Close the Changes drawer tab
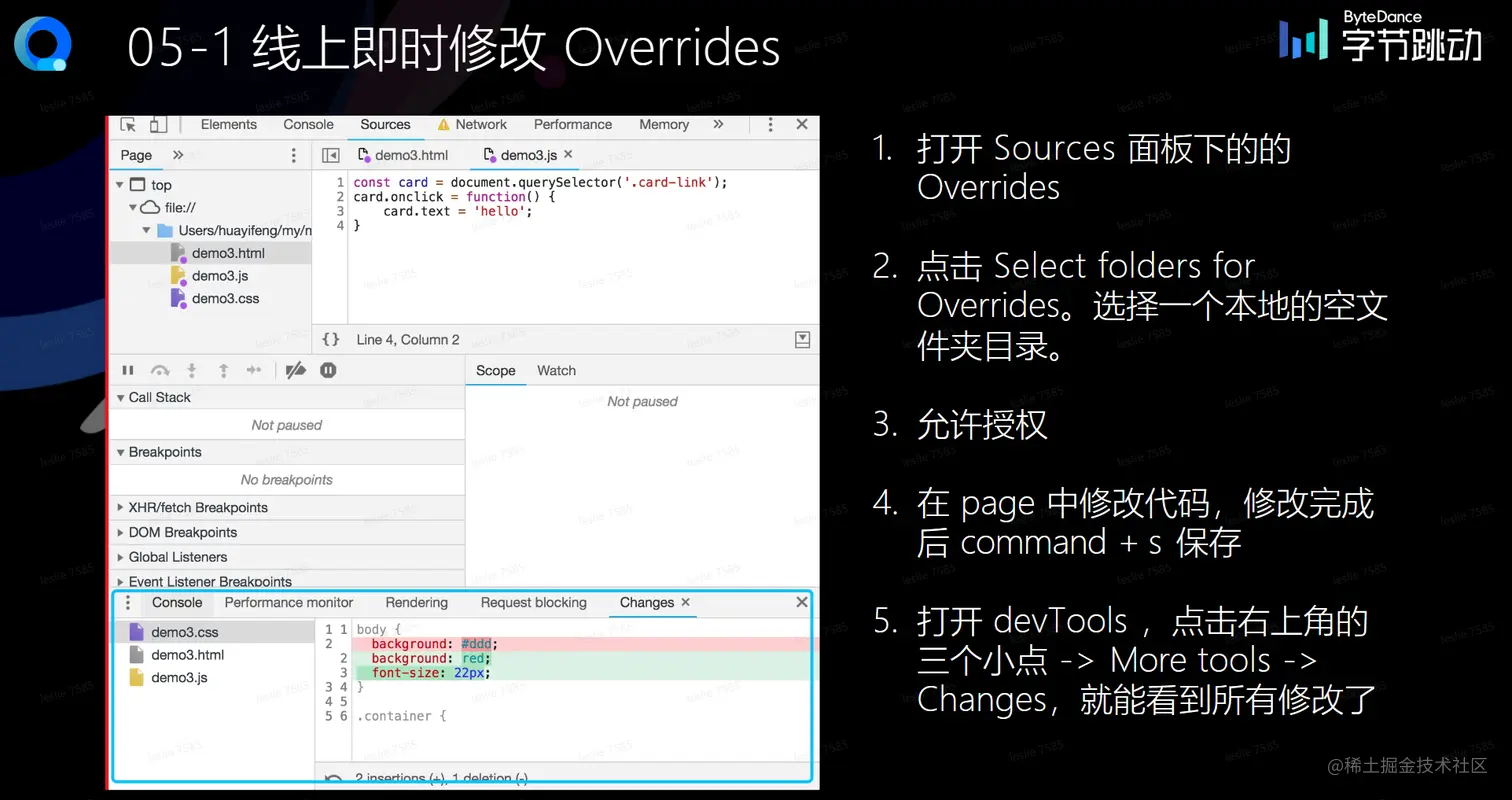Viewport: 1512px width, 800px height. click(685, 602)
